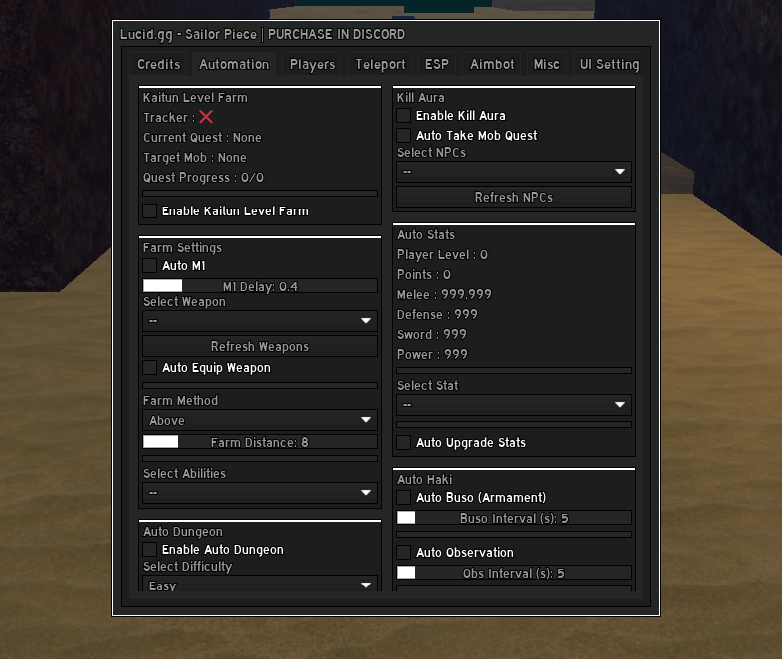
Task: Click the Farm Settings heading
Action: pos(182,248)
